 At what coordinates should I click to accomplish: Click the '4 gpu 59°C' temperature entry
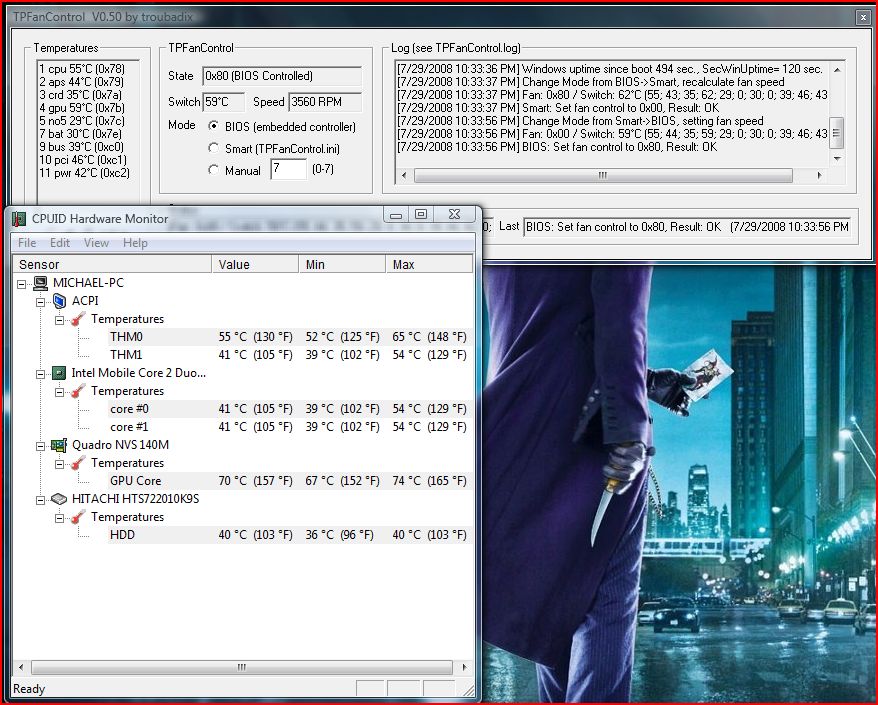[82, 108]
